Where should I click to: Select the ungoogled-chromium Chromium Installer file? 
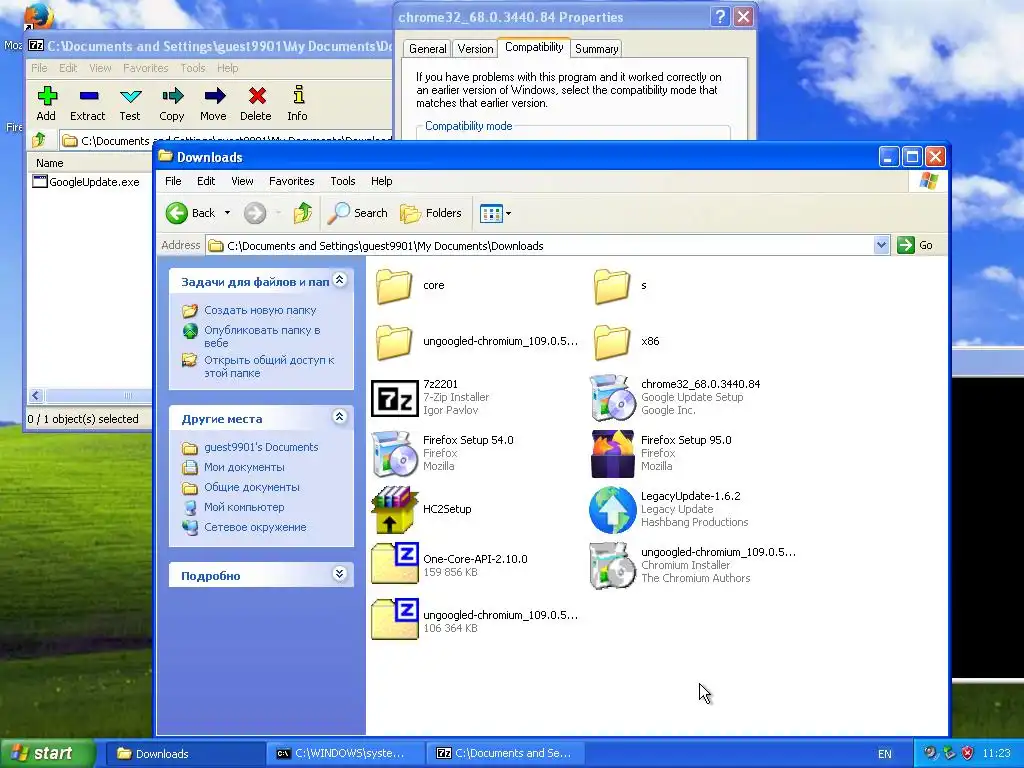pos(692,565)
